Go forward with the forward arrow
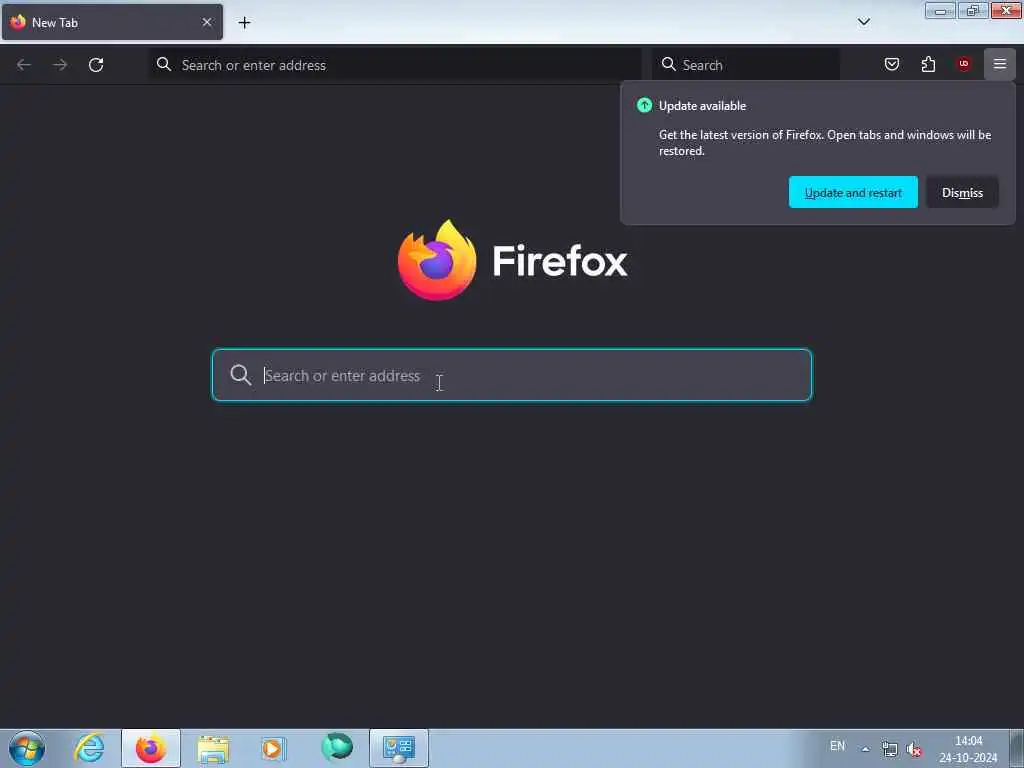This screenshot has width=1024, height=768. click(60, 65)
